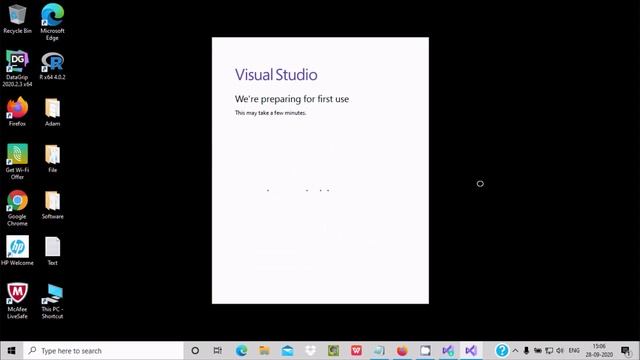640x360 pixels.
Task: Click the Visual Studio title text
Action: (x=276, y=75)
